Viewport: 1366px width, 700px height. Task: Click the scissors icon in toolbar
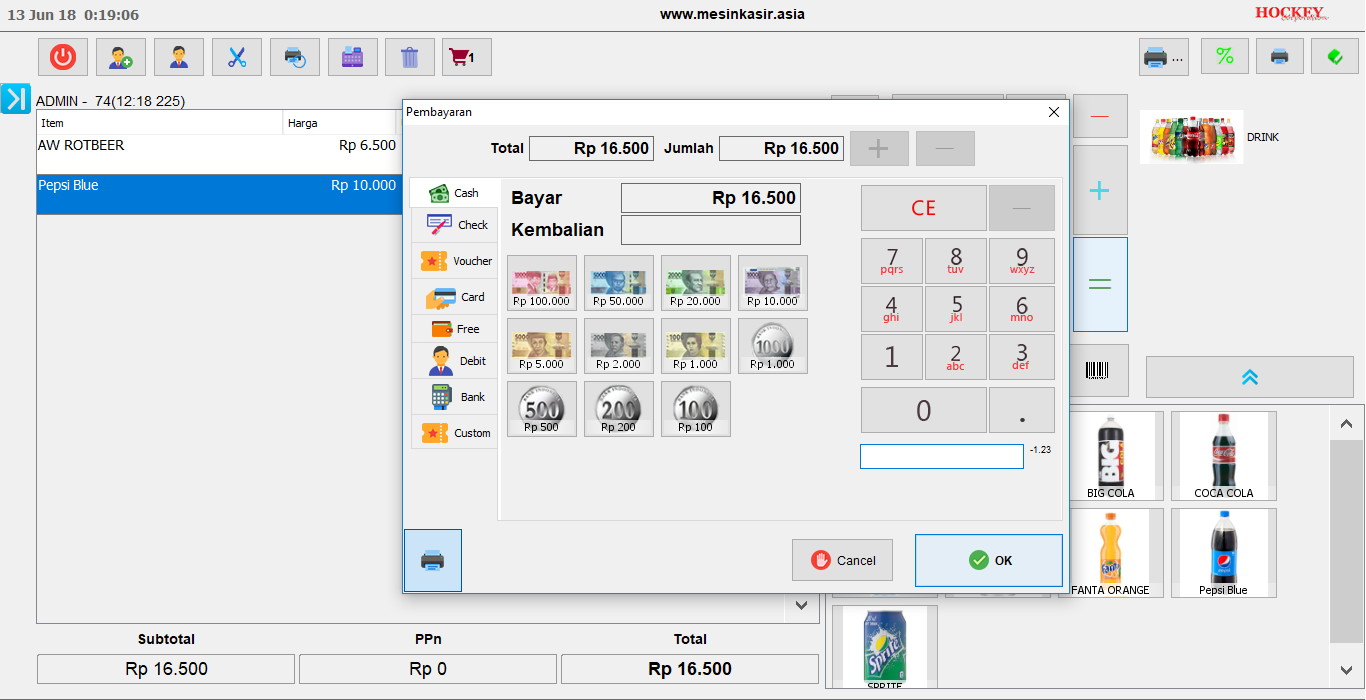click(x=237, y=57)
